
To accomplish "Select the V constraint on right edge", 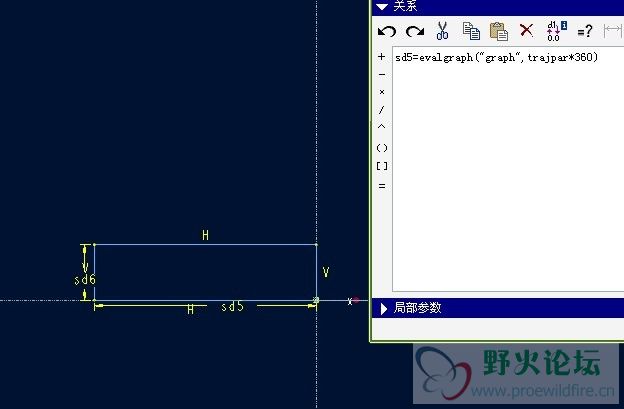I will coord(326,272).
